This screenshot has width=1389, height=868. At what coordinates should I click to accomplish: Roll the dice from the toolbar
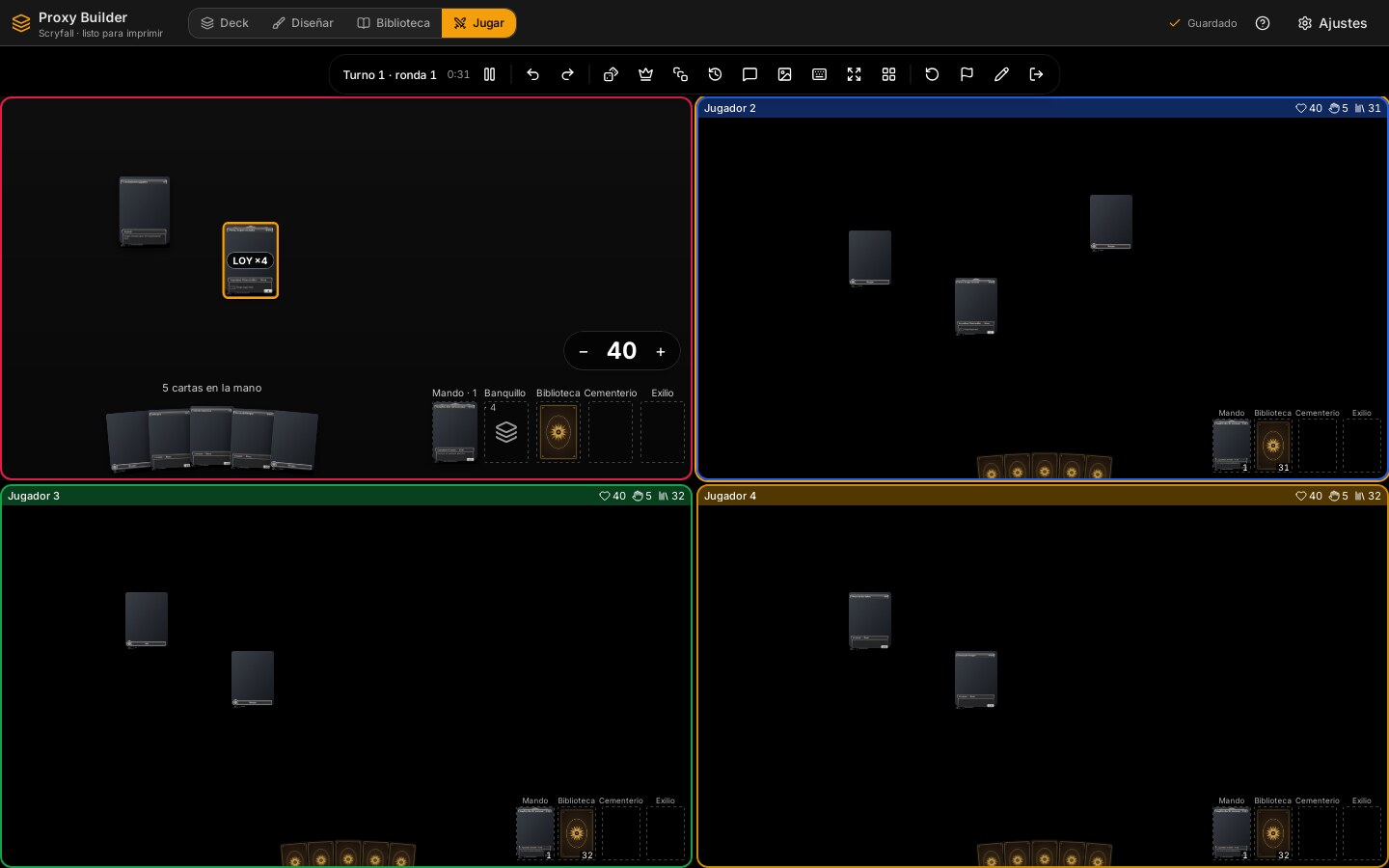click(x=611, y=74)
